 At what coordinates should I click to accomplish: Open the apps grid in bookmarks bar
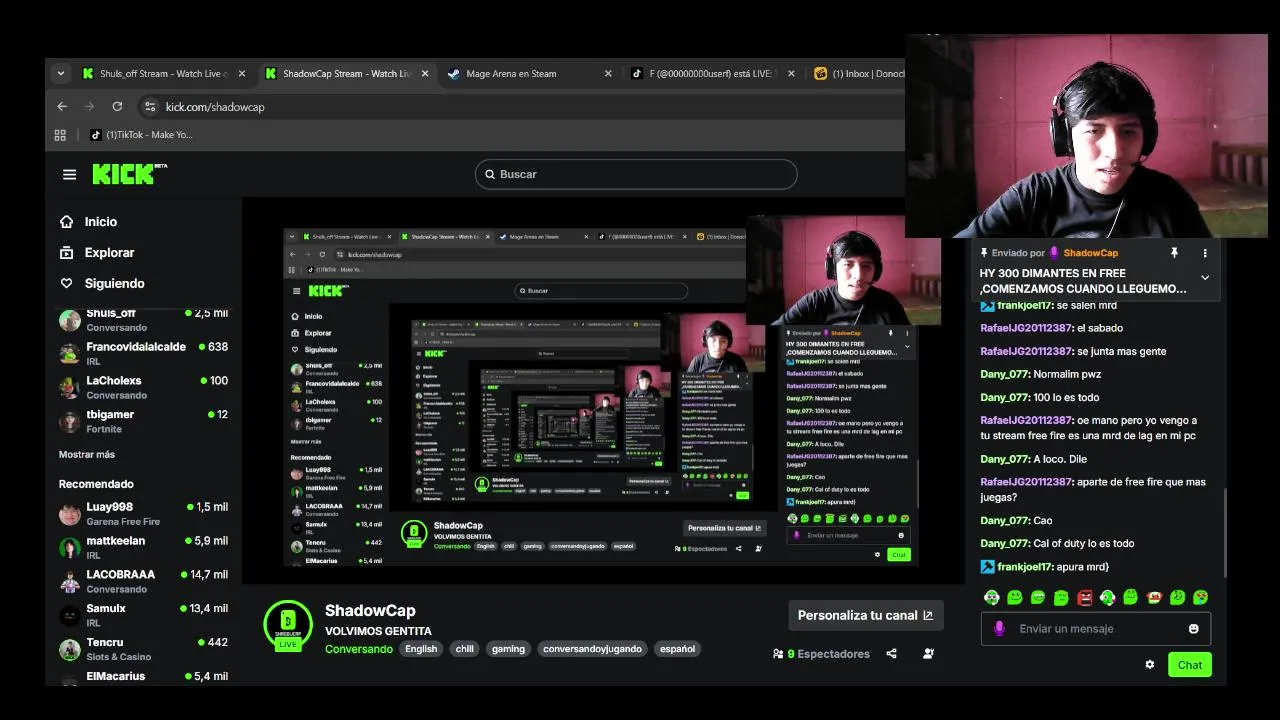click(x=60, y=134)
